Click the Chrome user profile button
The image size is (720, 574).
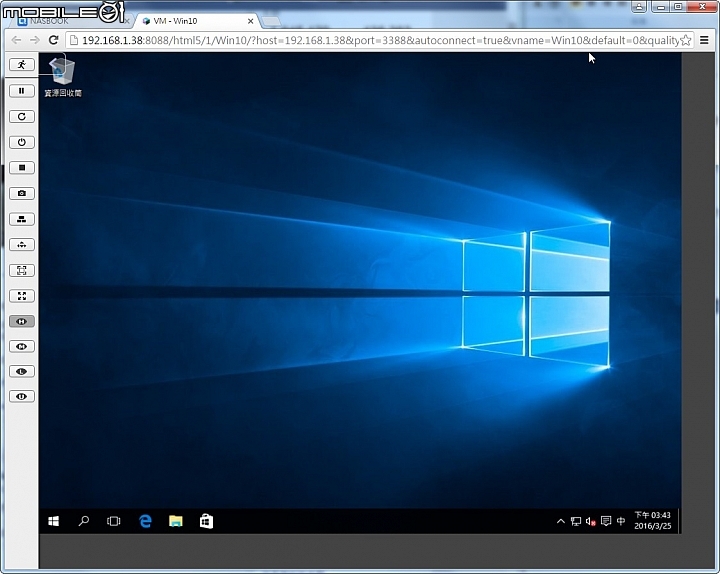(639, 6)
